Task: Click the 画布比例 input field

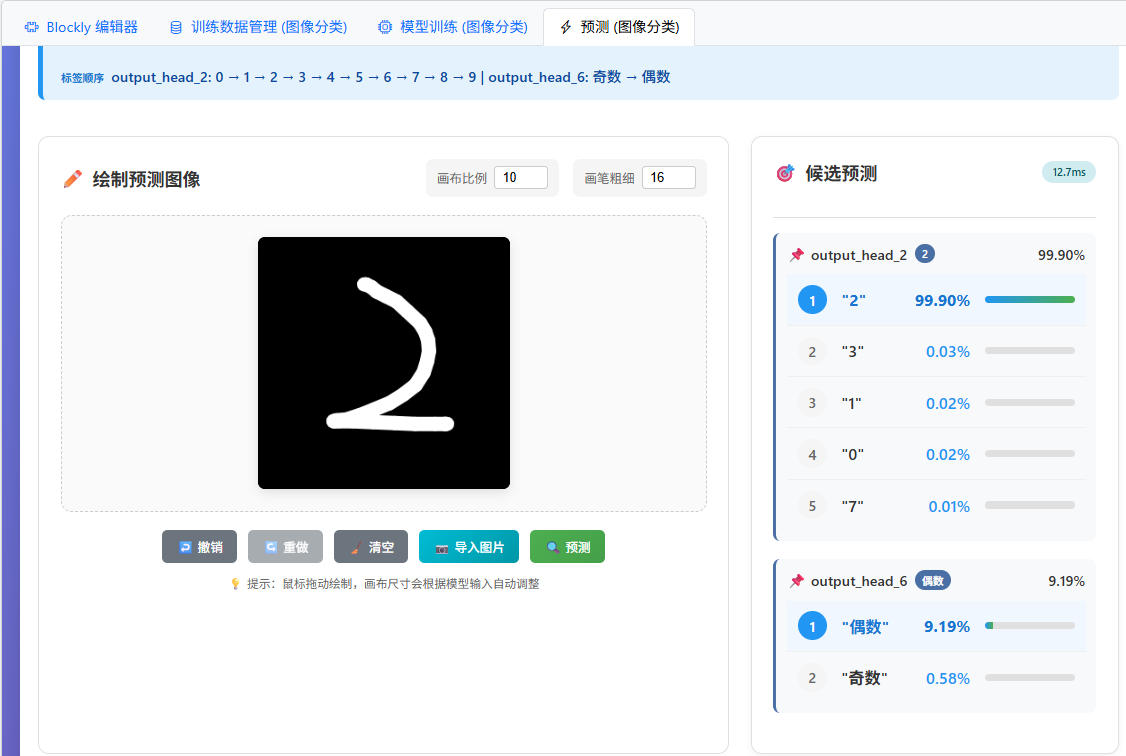Action: tap(521, 177)
